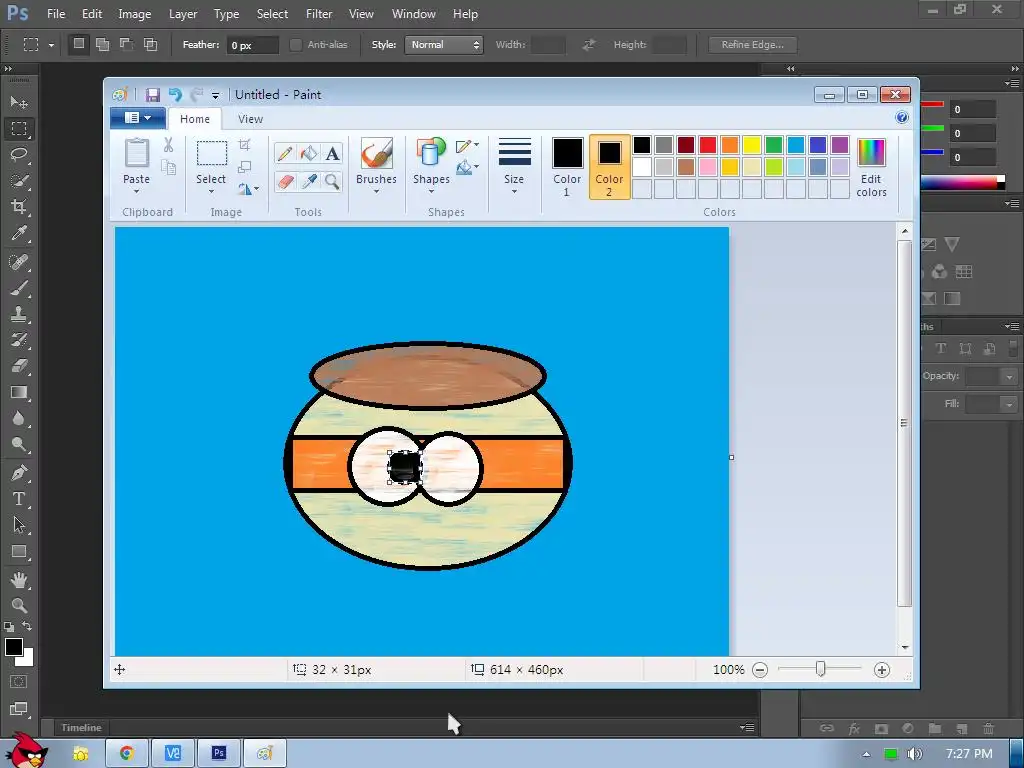The height and width of the screenshot is (768, 1024).
Task: Click the Undo arrow in Paint
Action: point(175,95)
